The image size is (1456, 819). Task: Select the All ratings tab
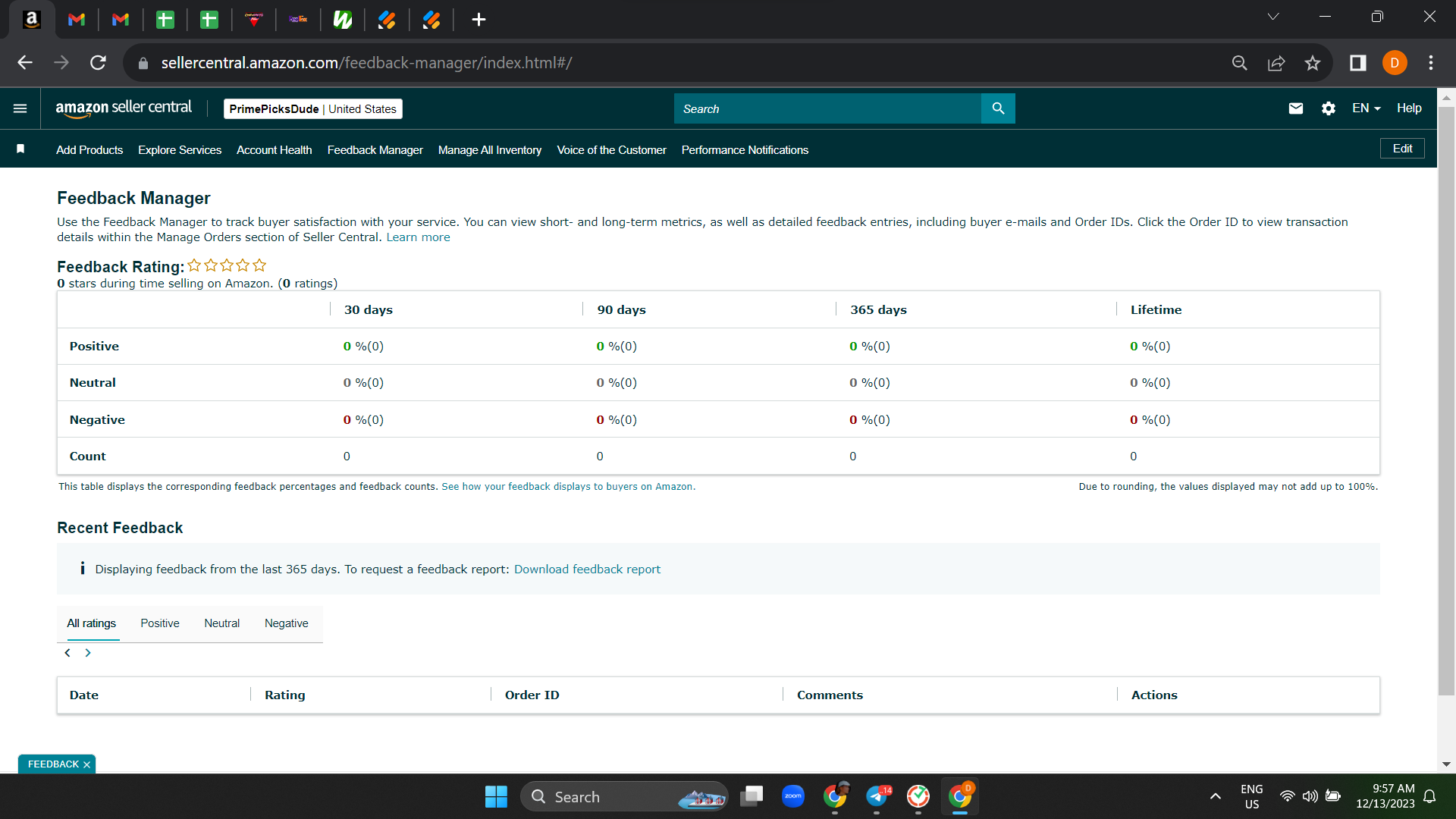tap(92, 623)
